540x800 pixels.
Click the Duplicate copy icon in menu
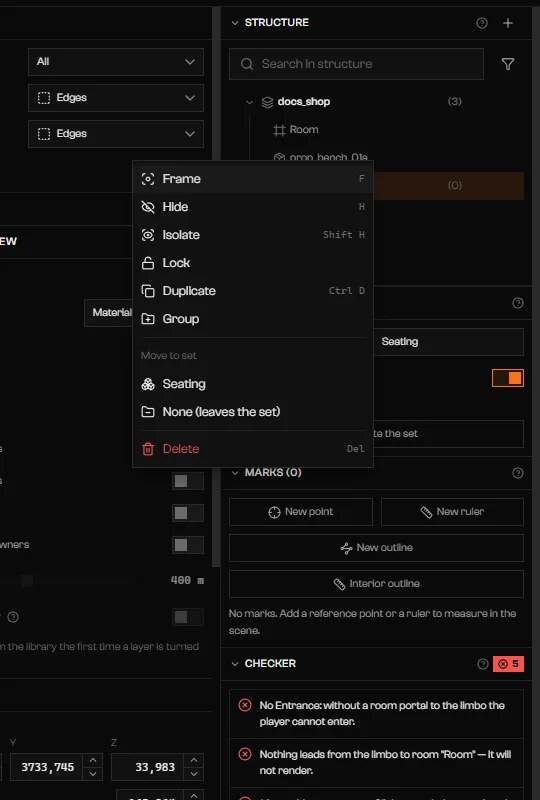pos(148,291)
